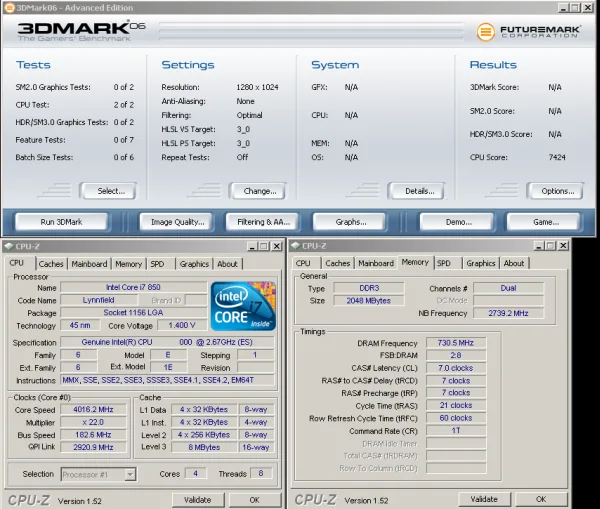This screenshot has width=600, height=509.
Task: Click the Core Voltage 1.400 V value
Action: 182,325
